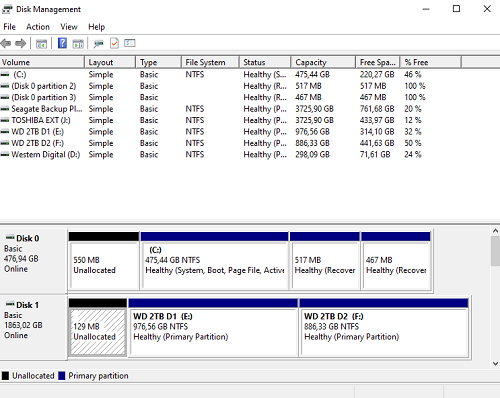Sort by the File System column header

click(210, 62)
